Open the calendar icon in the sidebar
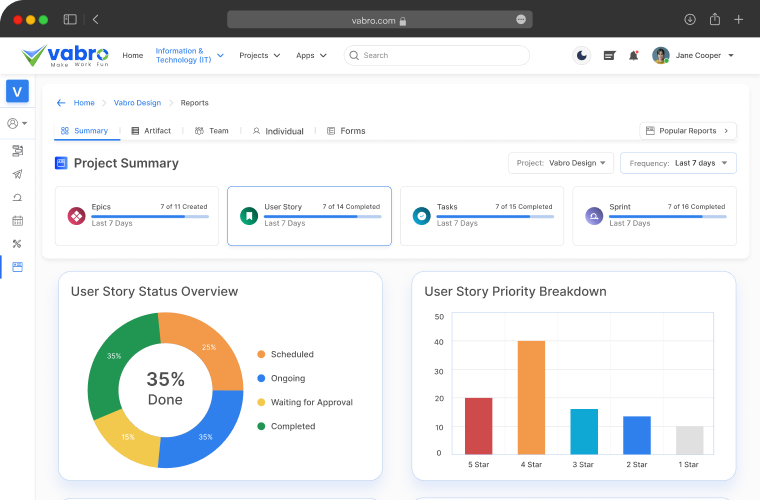This screenshot has height=500, width=760. click(x=17, y=220)
